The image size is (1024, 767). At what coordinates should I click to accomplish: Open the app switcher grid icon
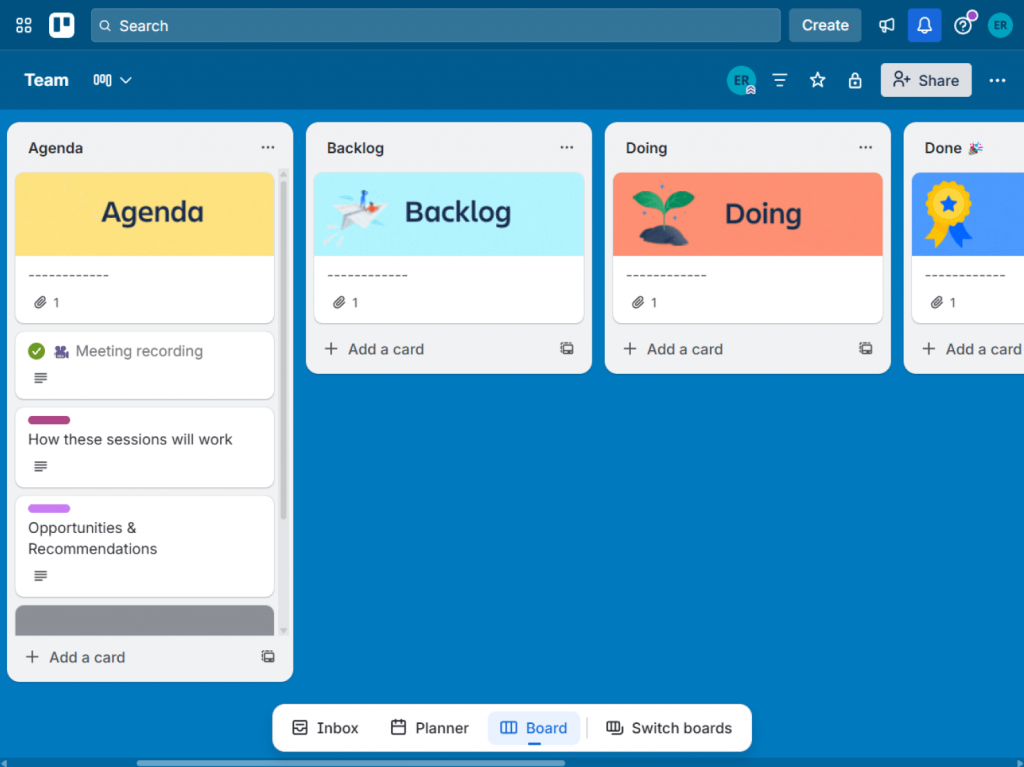click(24, 25)
